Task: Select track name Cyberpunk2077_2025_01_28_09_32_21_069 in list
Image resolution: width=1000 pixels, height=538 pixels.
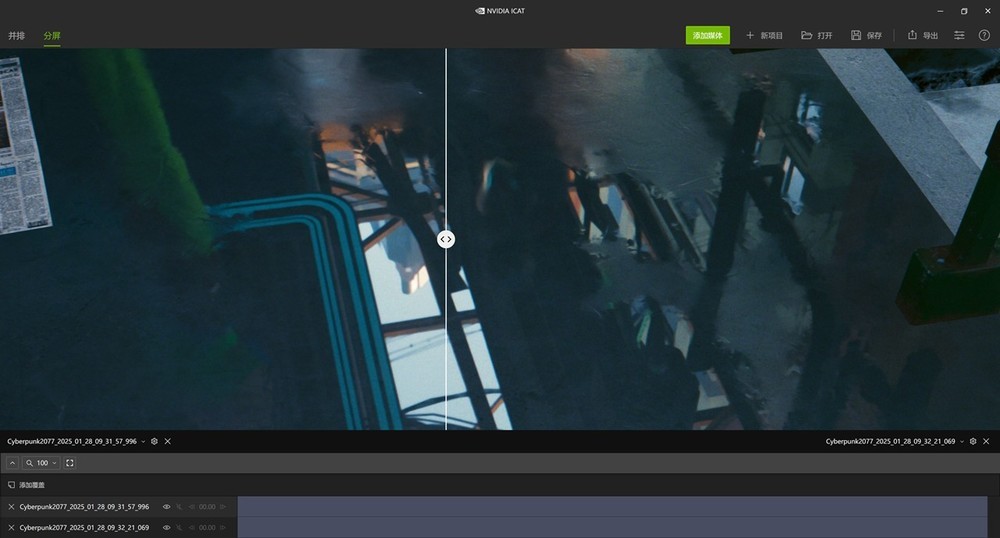Action: (84, 528)
